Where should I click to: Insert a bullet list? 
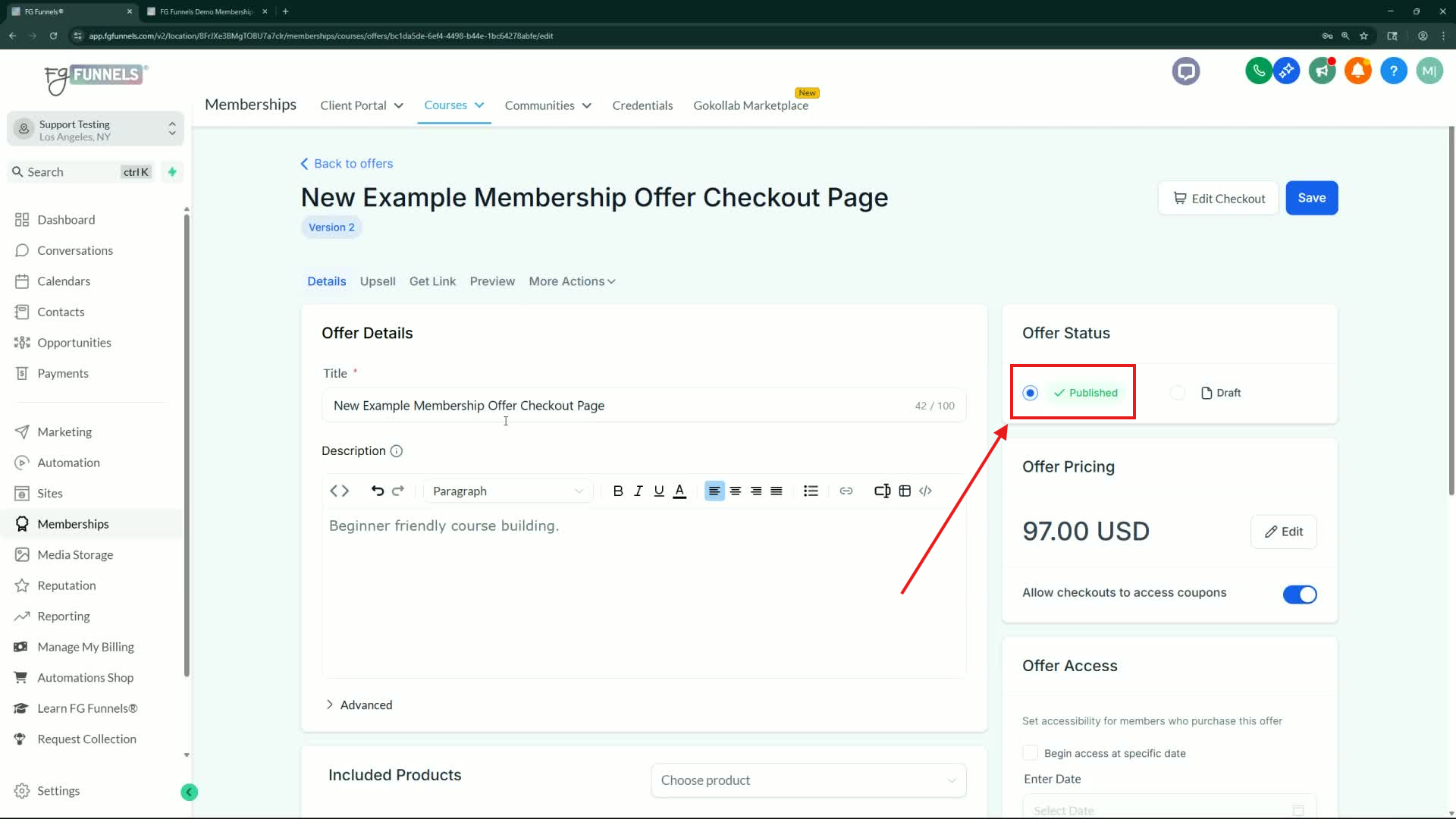[811, 491]
